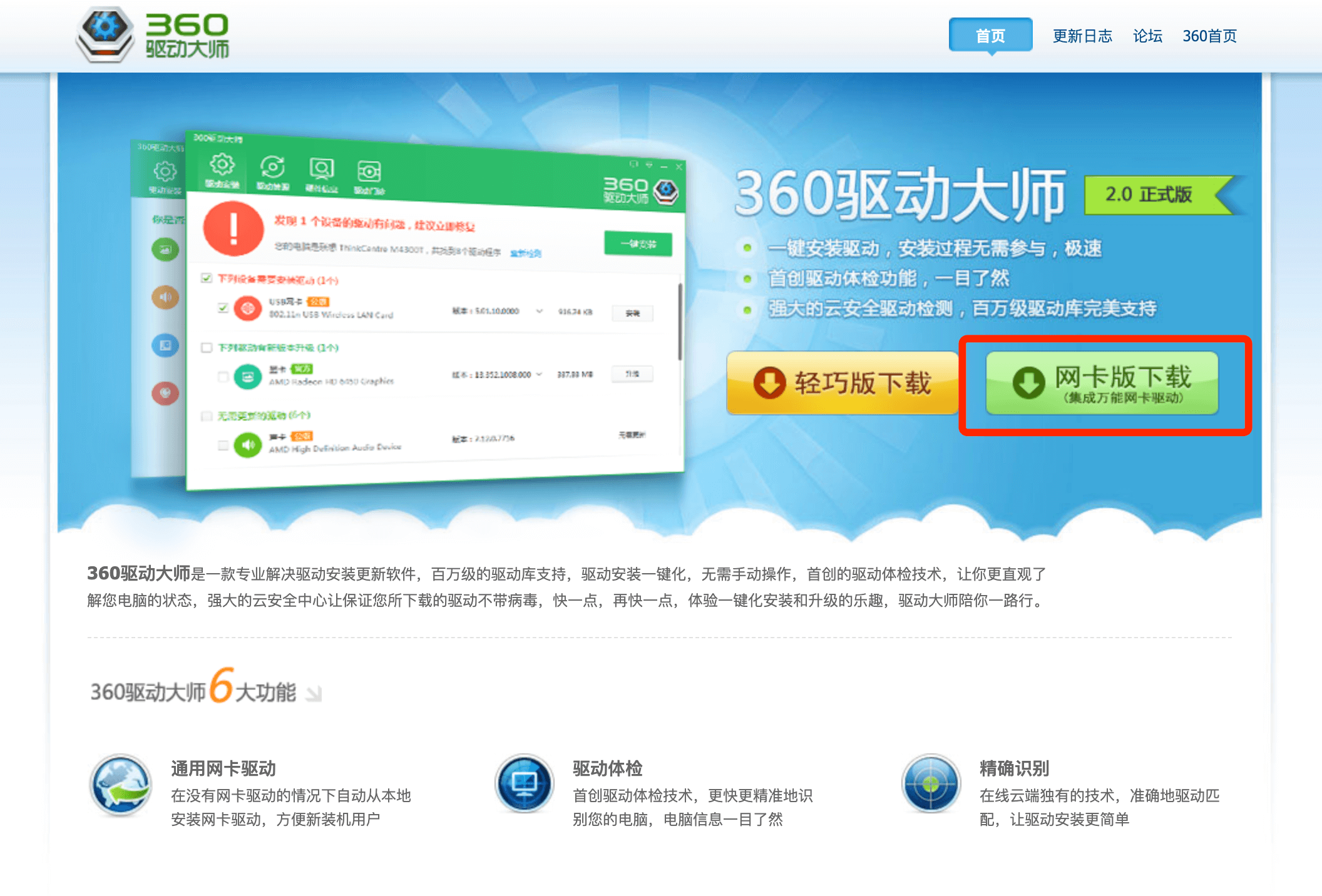Toggle the checkbox for no-update-needed drivers group
1322x896 pixels.
click(207, 416)
